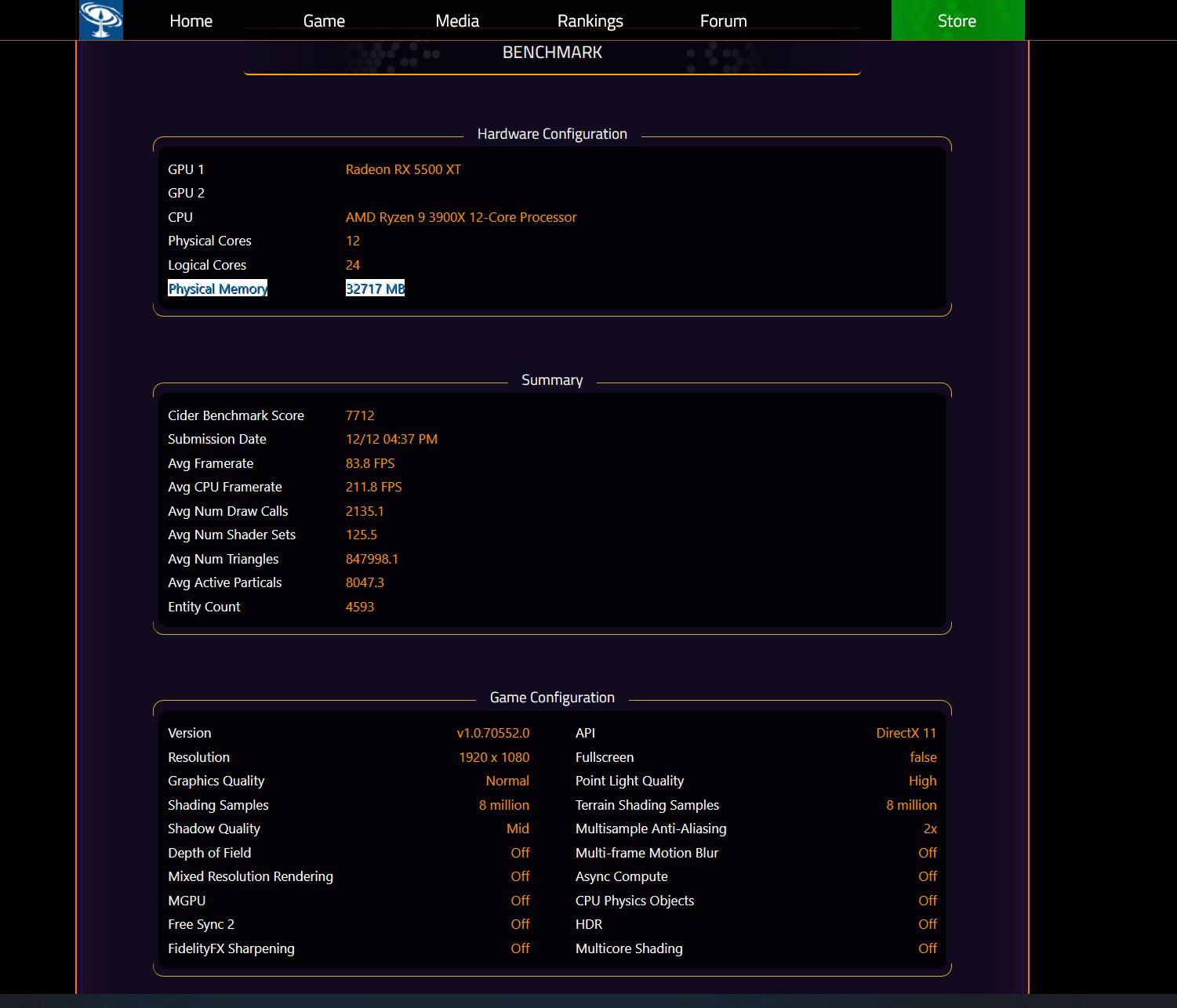1177x1008 pixels.
Task: Click the Shading Samples 8 million value
Action: (x=504, y=805)
